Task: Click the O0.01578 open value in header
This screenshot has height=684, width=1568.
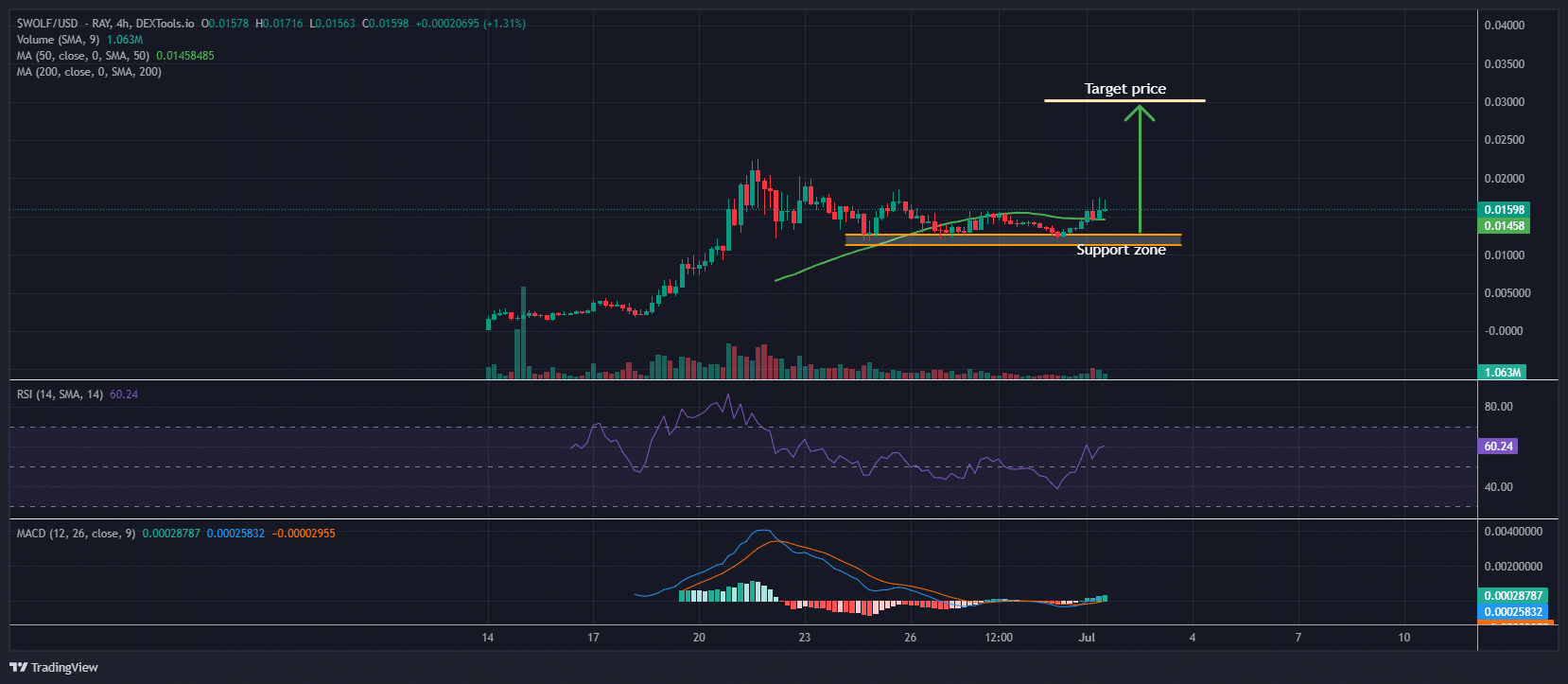Action: coord(225,24)
